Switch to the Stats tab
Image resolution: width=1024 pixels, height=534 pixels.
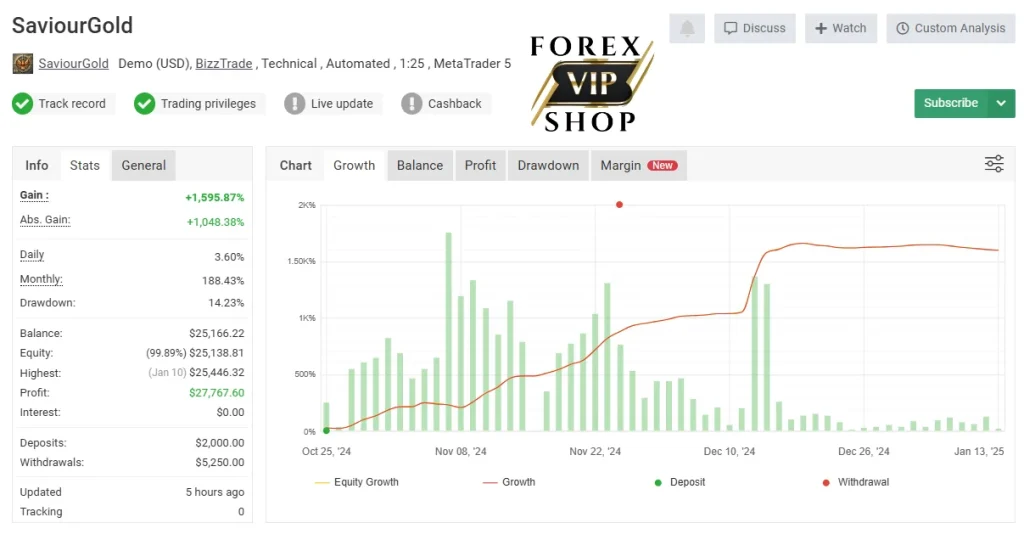click(85, 165)
